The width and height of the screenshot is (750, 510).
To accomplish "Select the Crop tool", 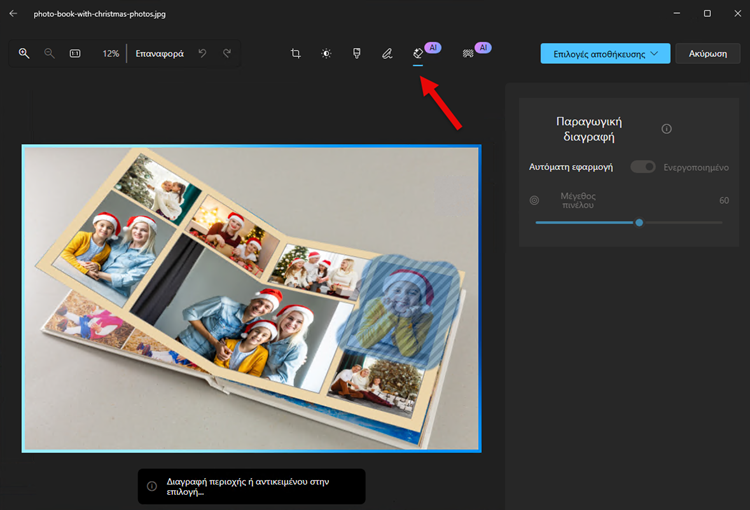I will tap(296, 53).
